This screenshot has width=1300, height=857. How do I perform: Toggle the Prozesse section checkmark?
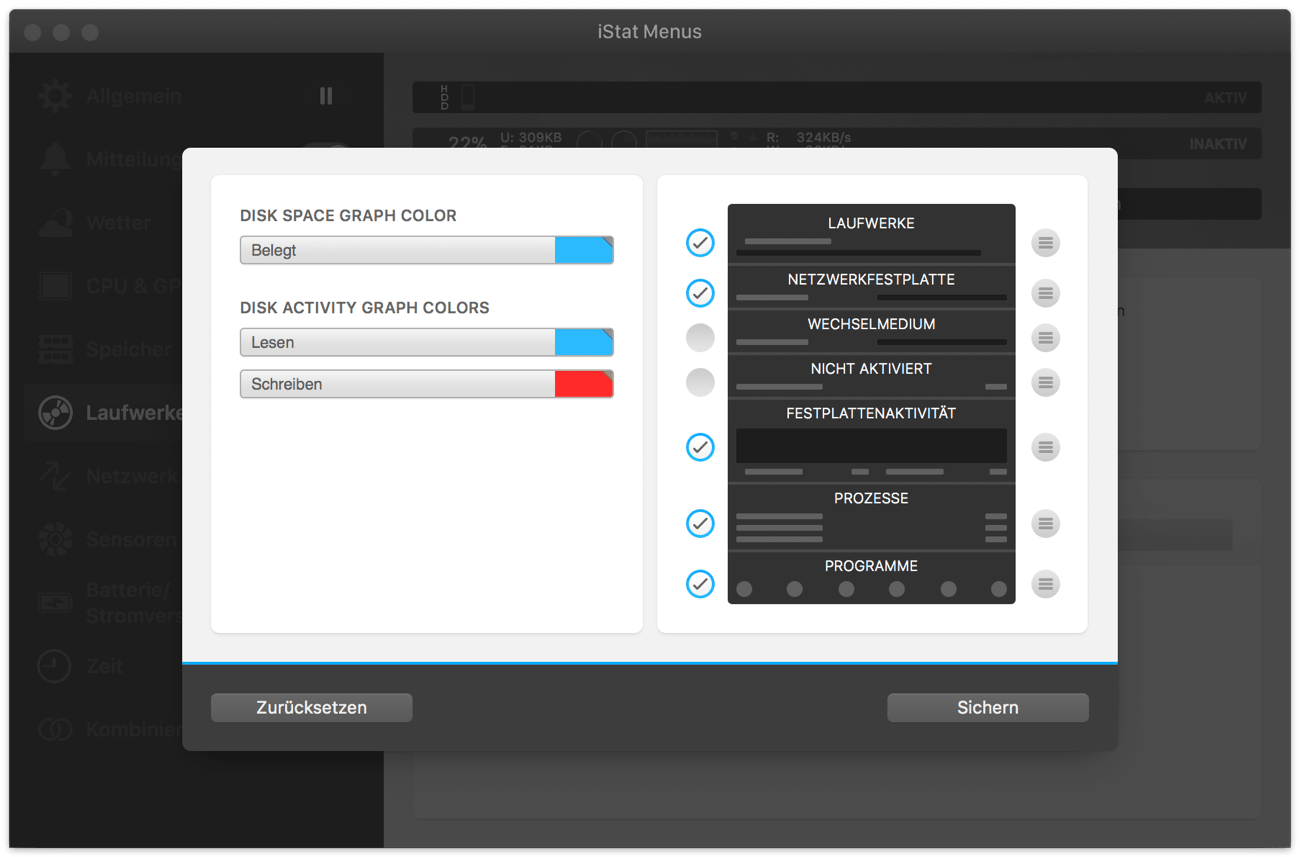pos(700,523)
